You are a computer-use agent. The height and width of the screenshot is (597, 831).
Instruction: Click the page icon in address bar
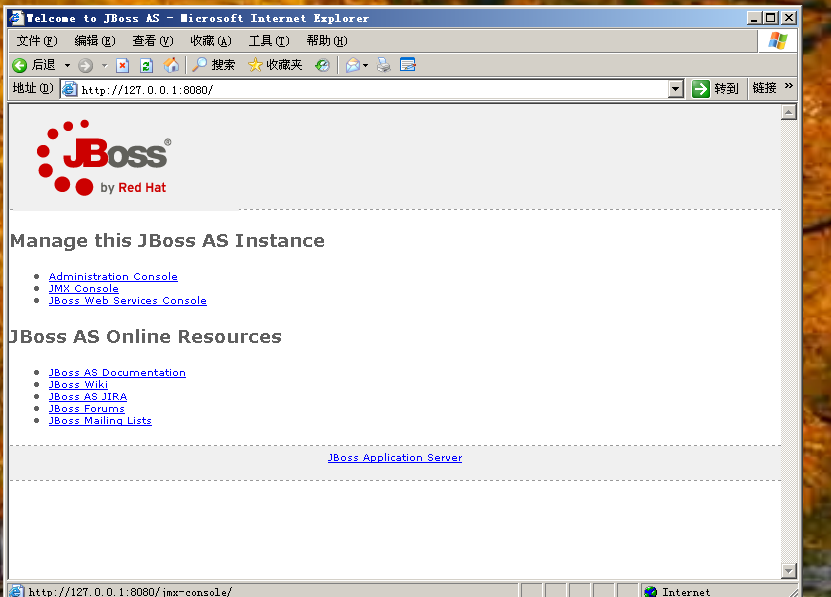(69, 89)
